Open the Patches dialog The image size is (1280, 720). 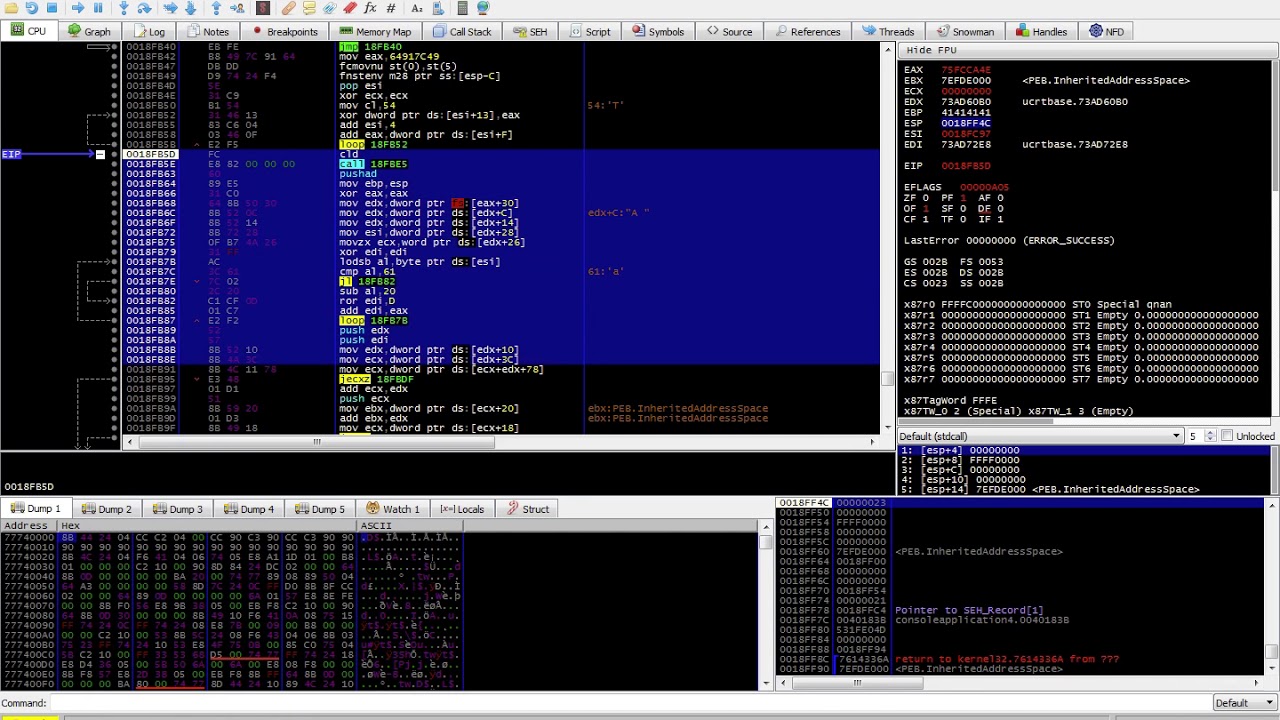pyautogui.click(x=288, y=8)
